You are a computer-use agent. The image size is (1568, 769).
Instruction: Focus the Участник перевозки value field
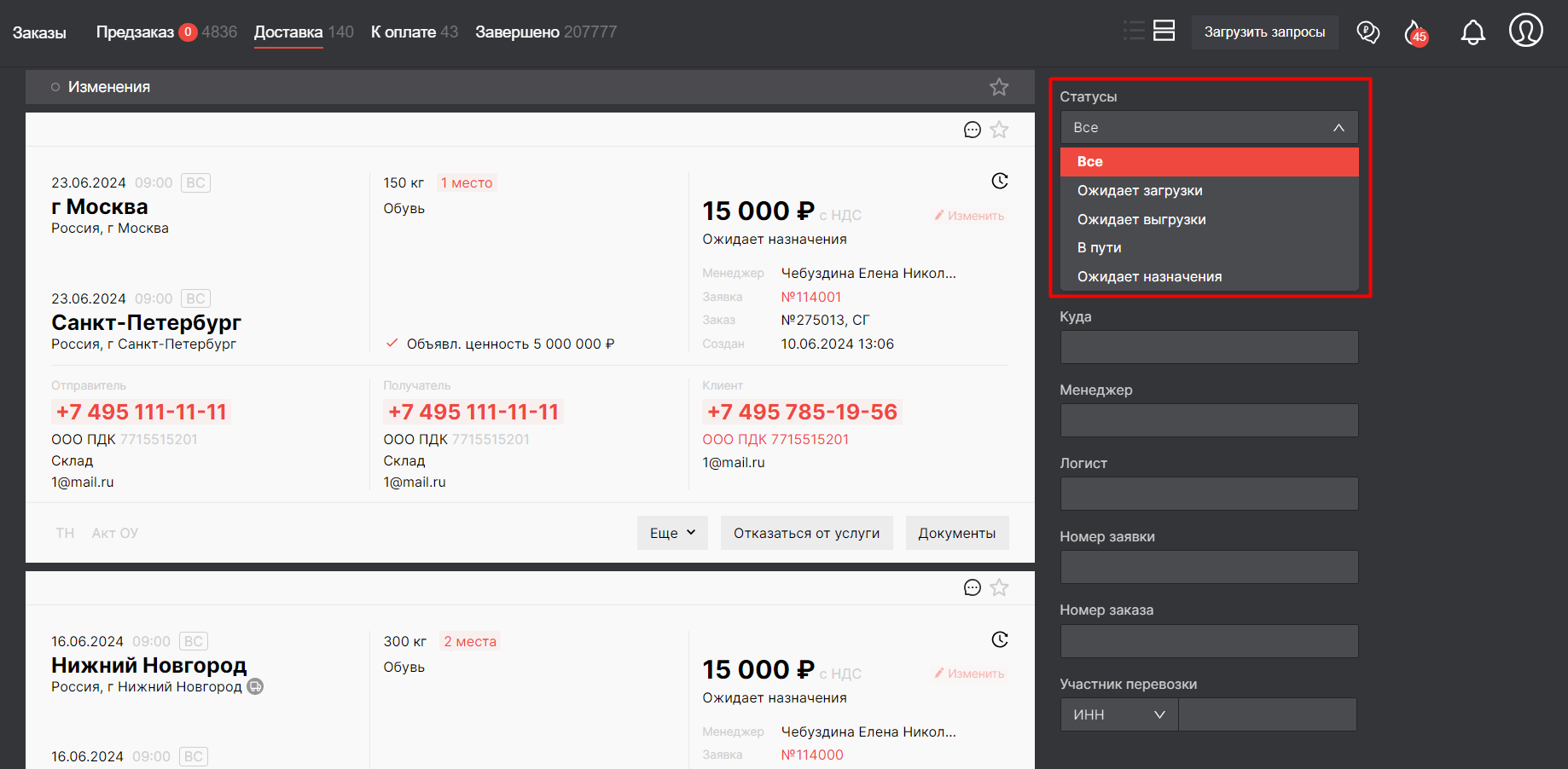coord(1268,714)
